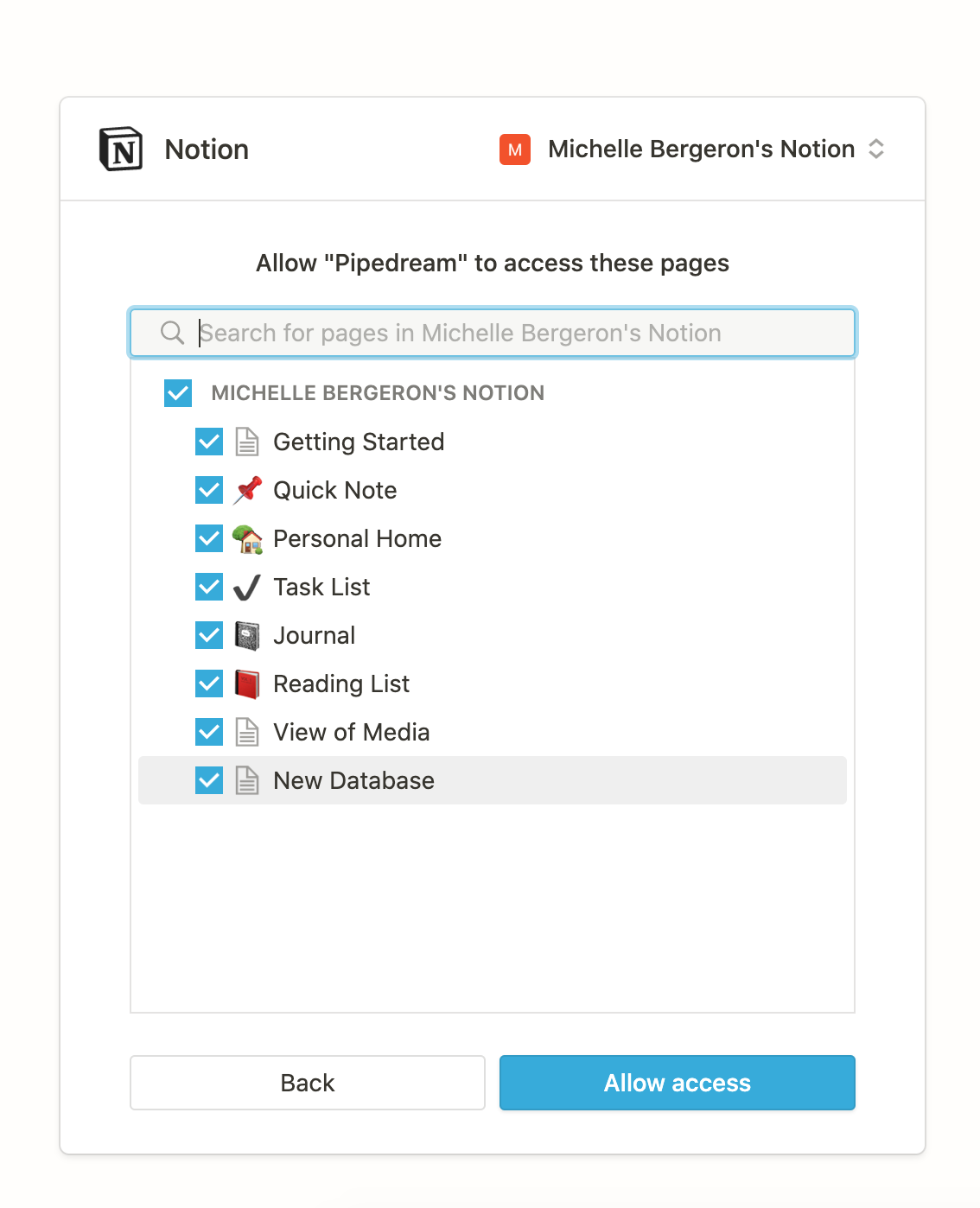Click the Back button

click(x=307, y=1083)
